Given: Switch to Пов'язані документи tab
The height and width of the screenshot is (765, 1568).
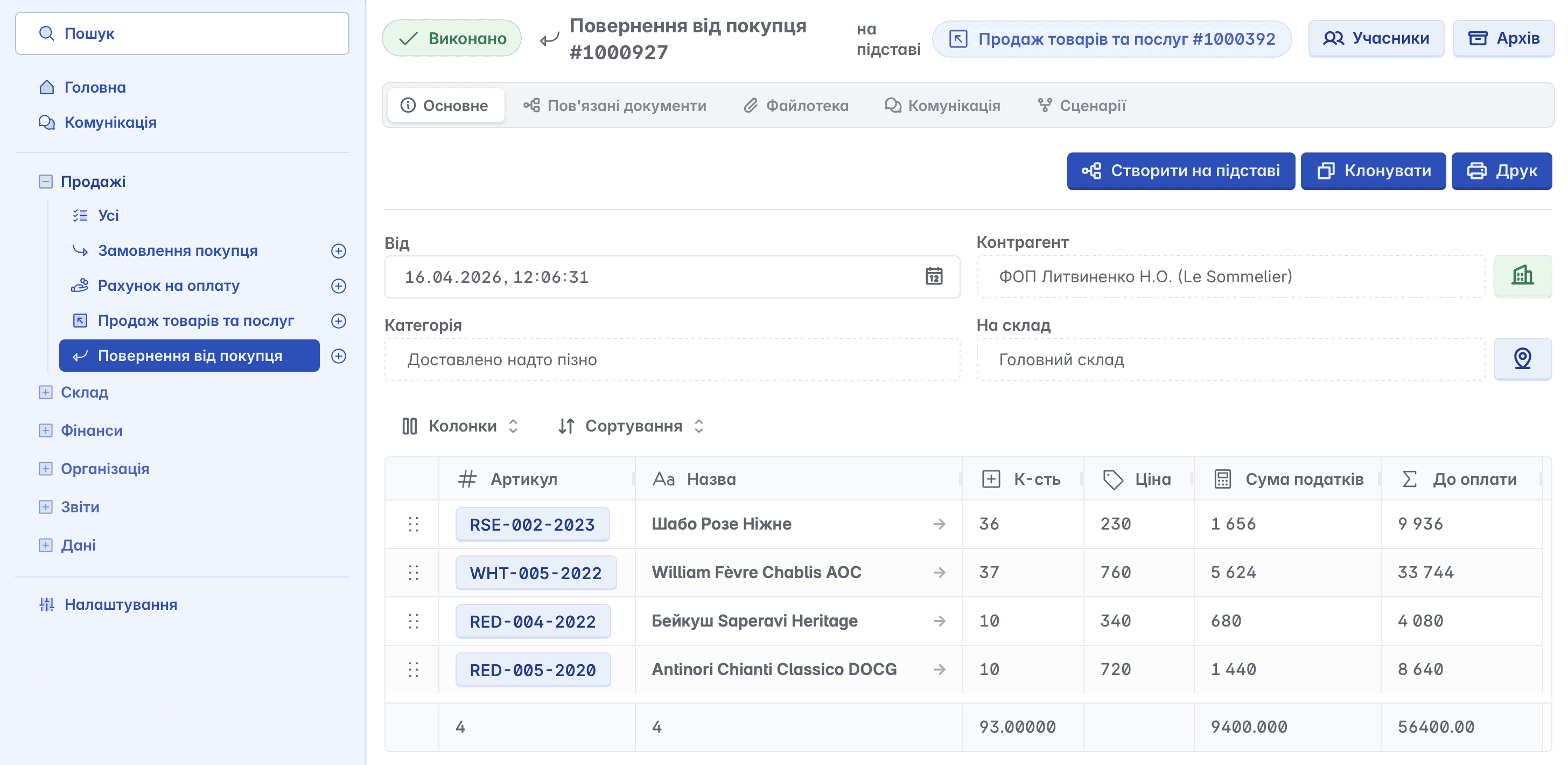Looking at the screenshot, I should [615, 106].
